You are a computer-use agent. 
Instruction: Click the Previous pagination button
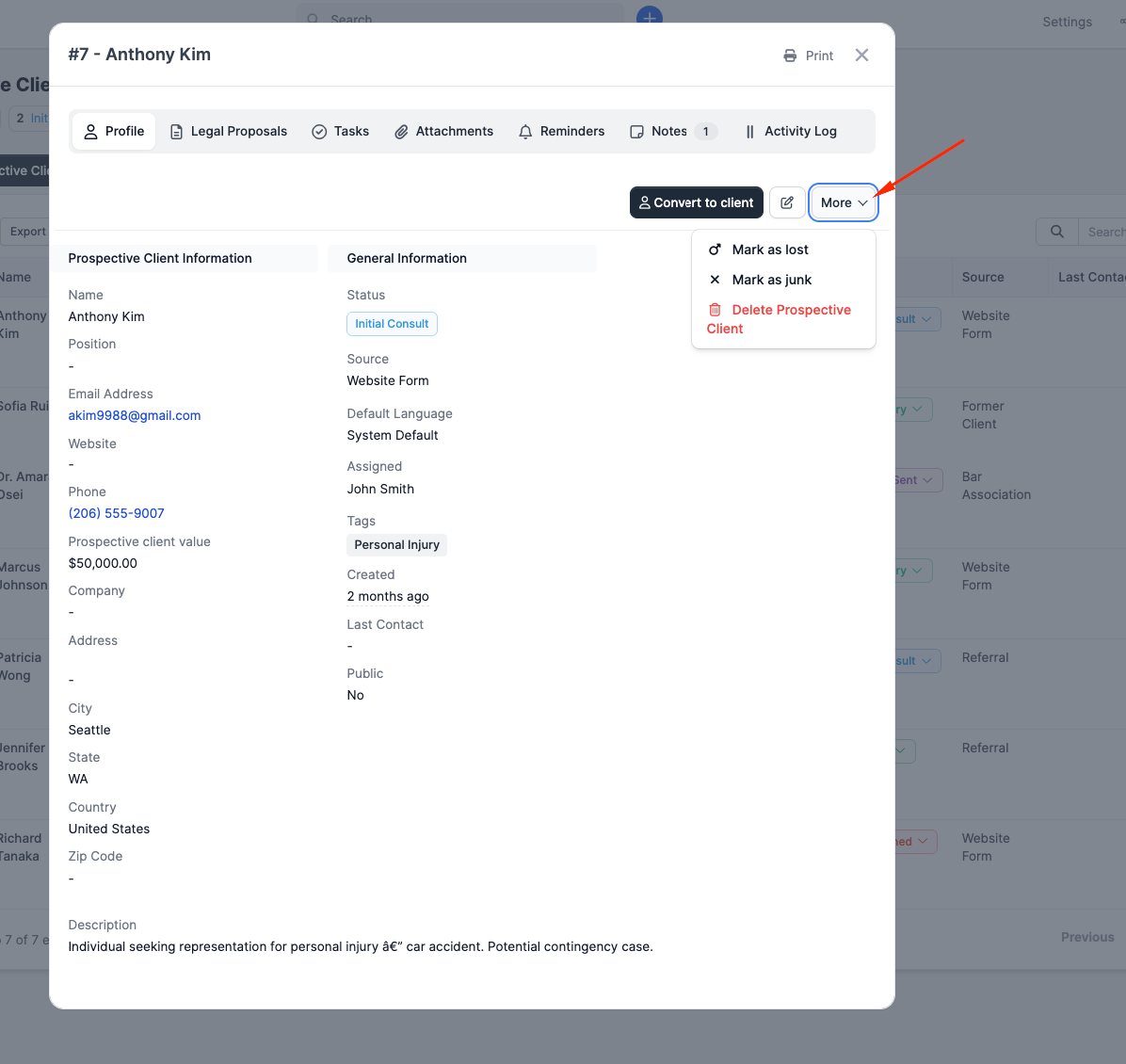pos(1087,937)
